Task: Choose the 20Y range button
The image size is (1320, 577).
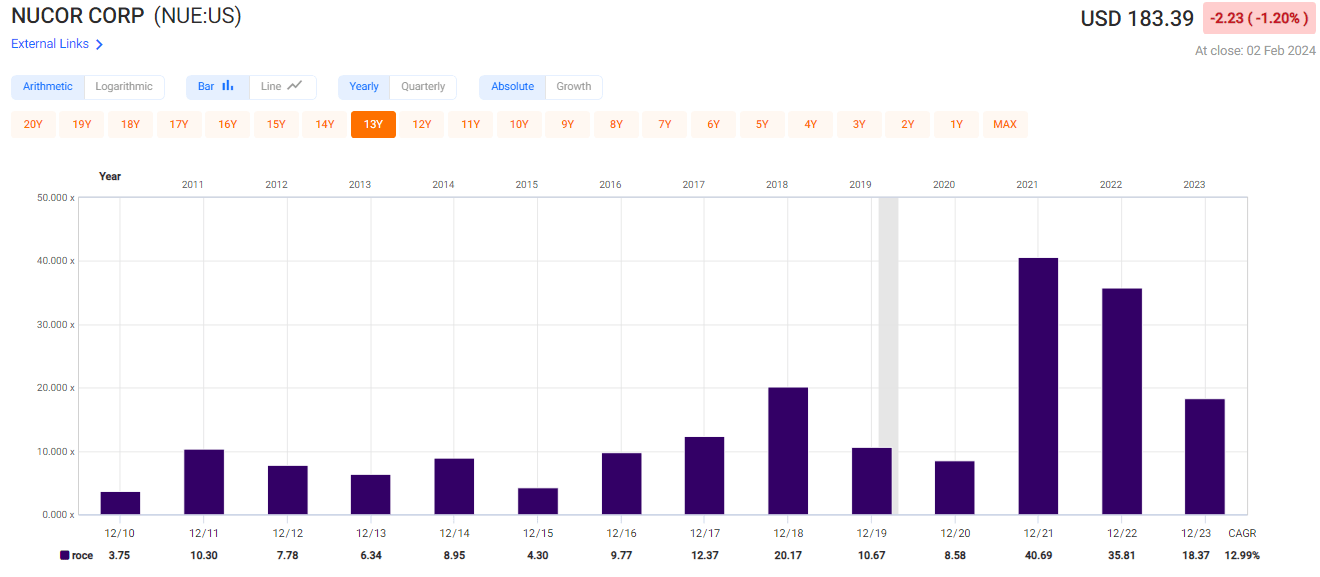Action: pos(33,124)
